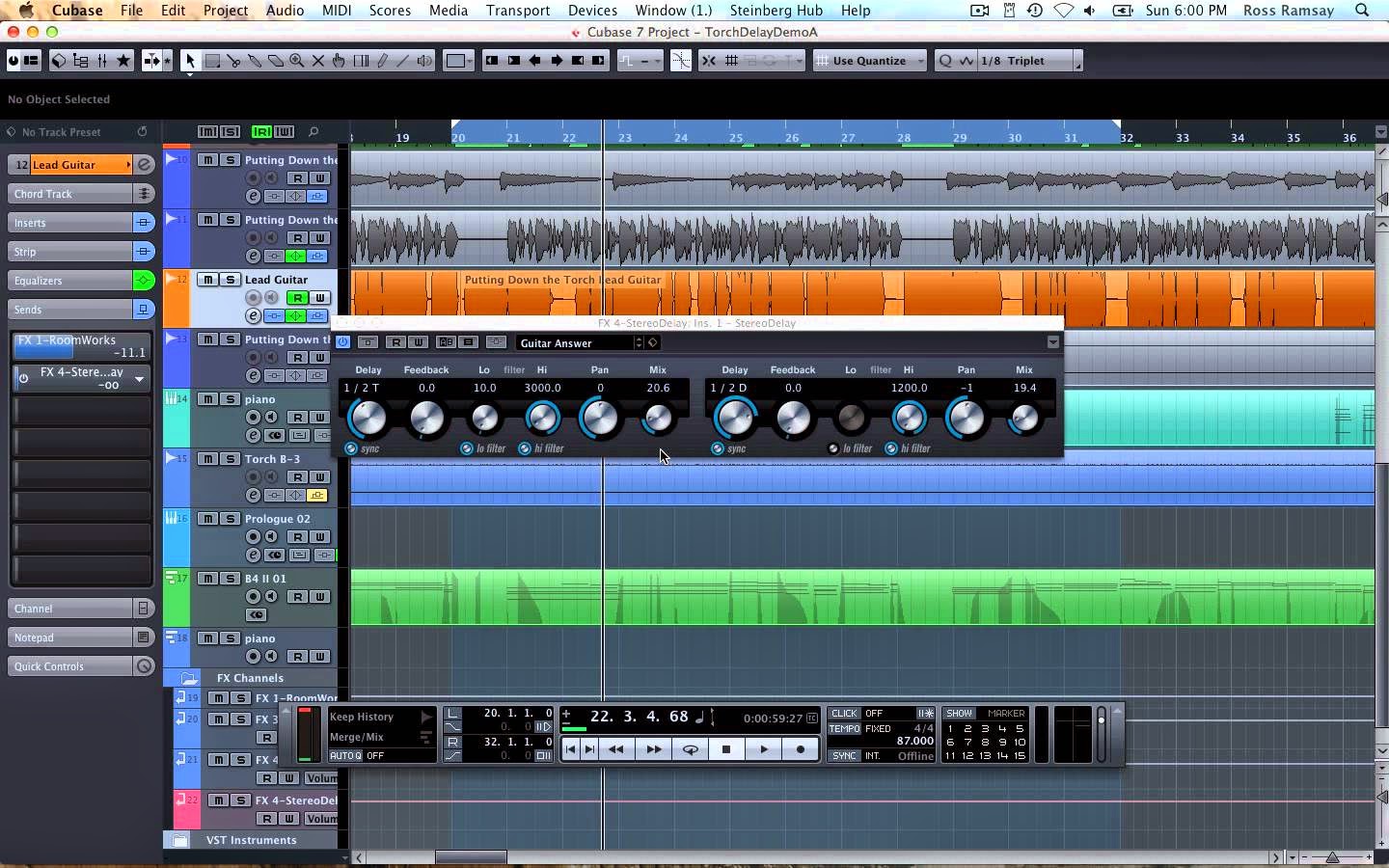Viewport: 1389px width, 868px height.
Task: Toggle right delay hi filter
Action: pyautogui.click(x=891, y=448)
